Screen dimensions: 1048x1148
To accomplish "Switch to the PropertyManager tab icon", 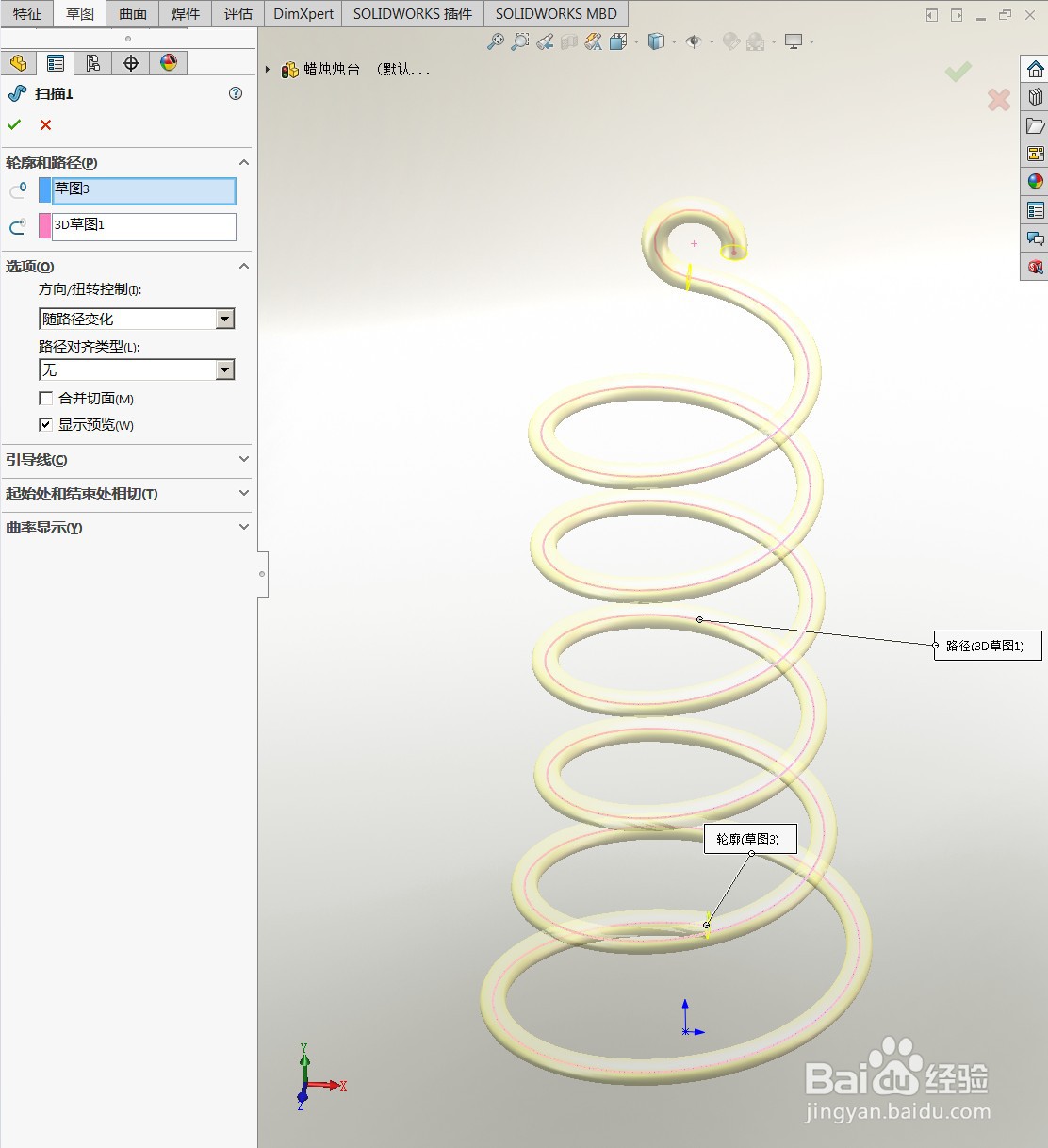I will (56, 63).
